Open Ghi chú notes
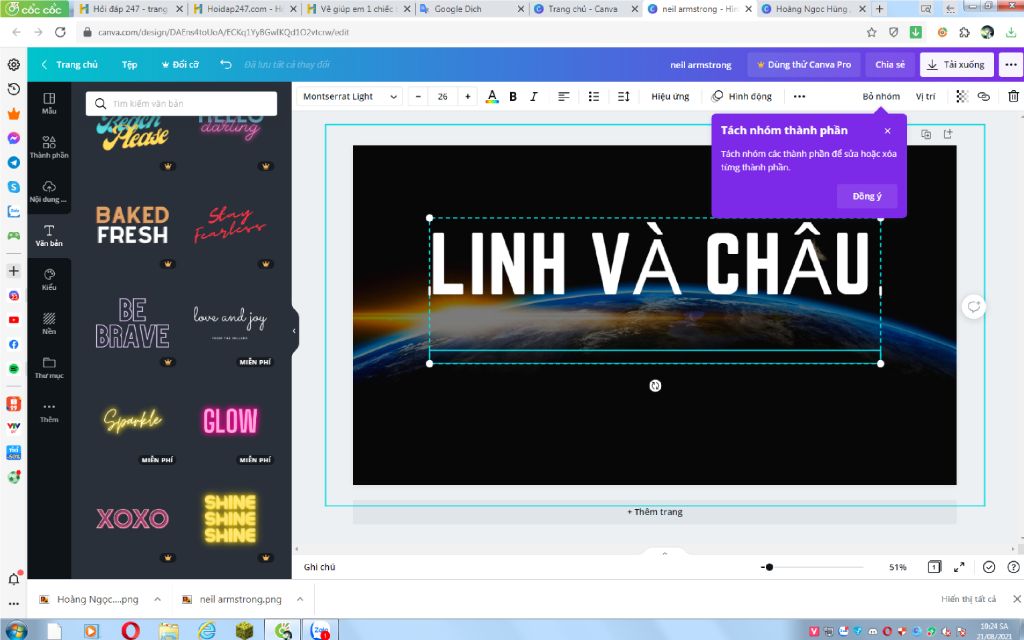1024x640 pixels. point(319,567)
